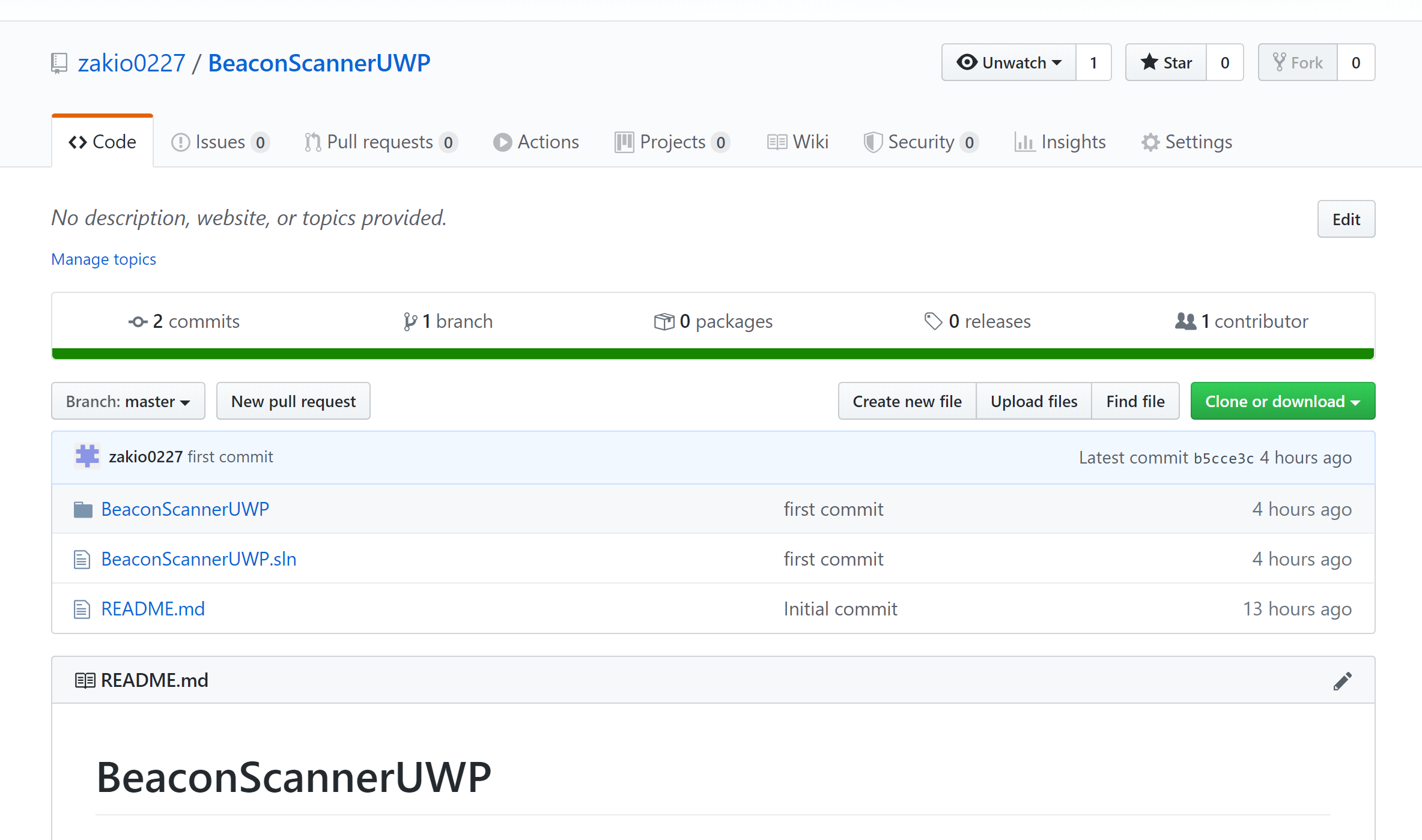Click the BeaconScannerUWP folder icon

[83, 510]
